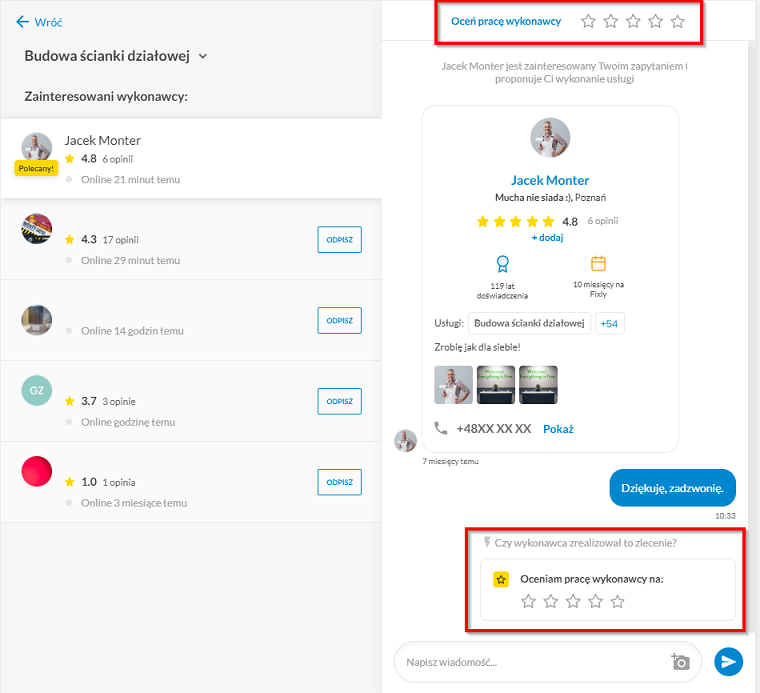Open the GZ contractor avatar
The image size is (760, 693).
[x=36, y=391]
